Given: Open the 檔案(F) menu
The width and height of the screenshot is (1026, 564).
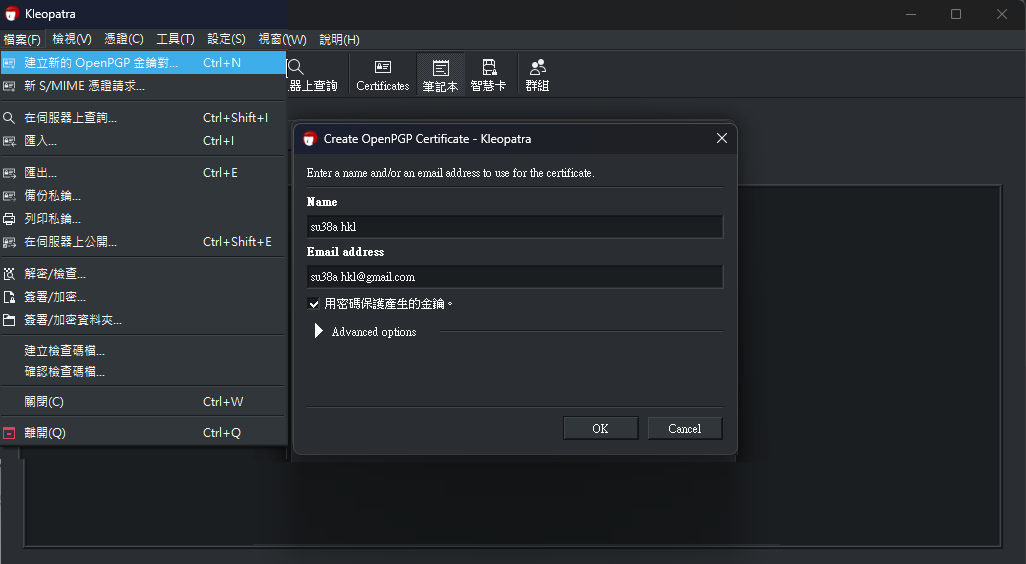Looking at the screenshot, I should tap(22, 39).
